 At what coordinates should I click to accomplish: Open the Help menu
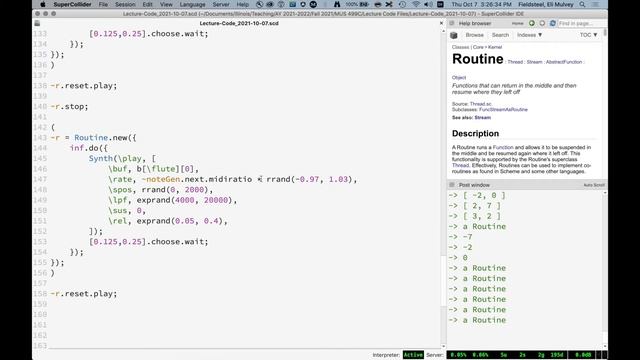click(x=242, y=4)
